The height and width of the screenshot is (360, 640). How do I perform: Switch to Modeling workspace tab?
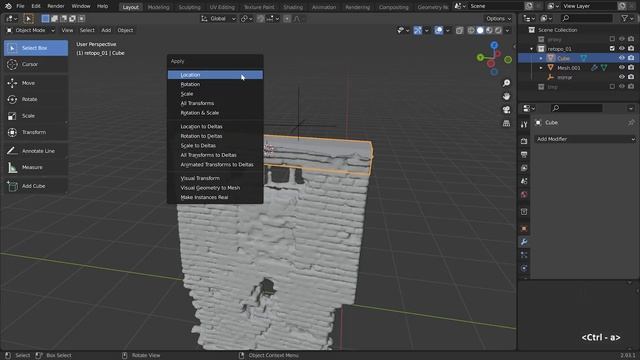pos(158,7)
